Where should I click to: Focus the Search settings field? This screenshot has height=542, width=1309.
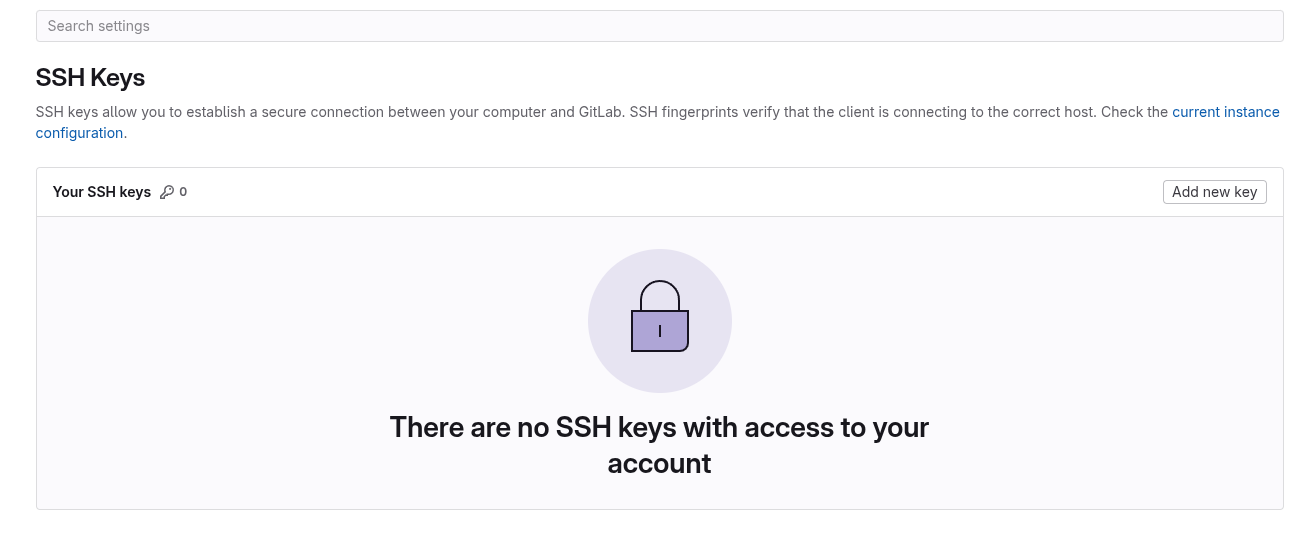pyautogui.click(x=659, y=26)
